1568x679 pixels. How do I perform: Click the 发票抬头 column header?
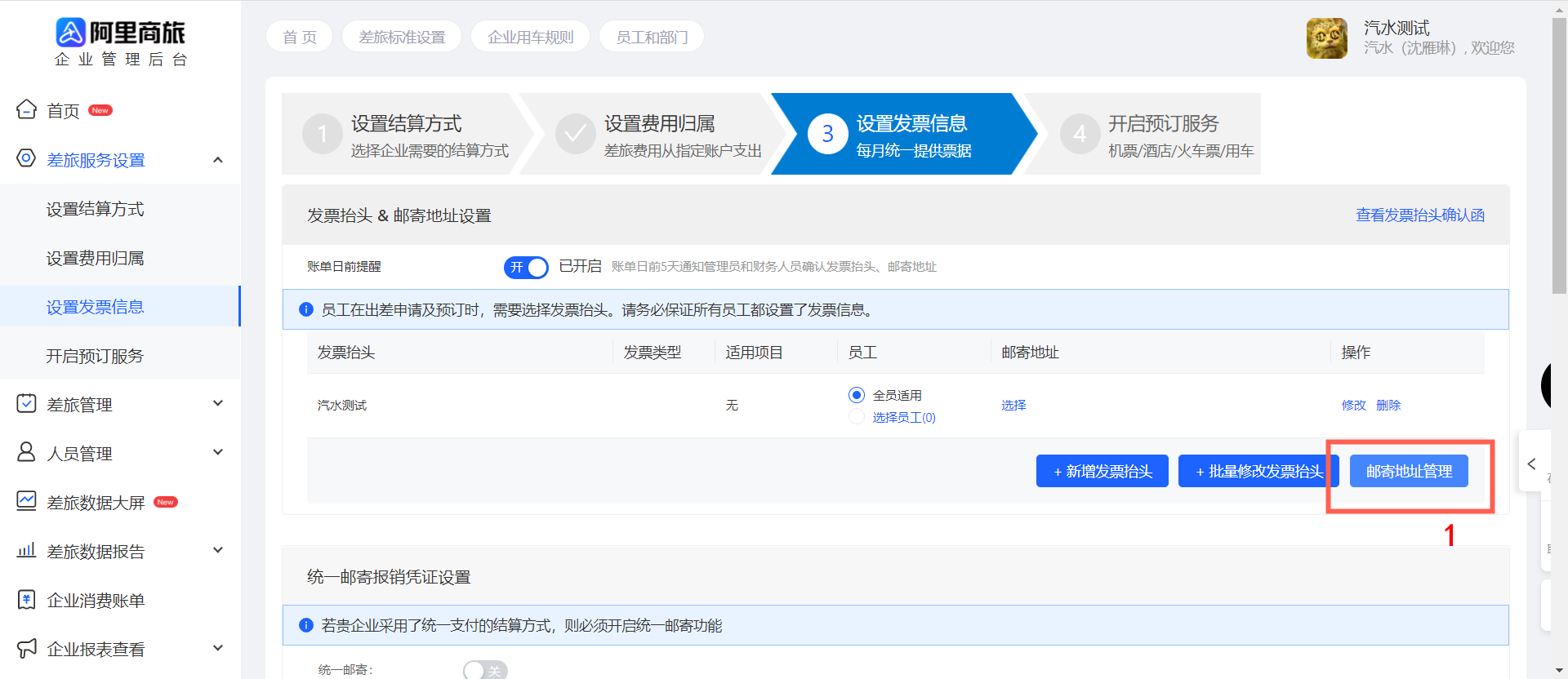click(346, 352)
